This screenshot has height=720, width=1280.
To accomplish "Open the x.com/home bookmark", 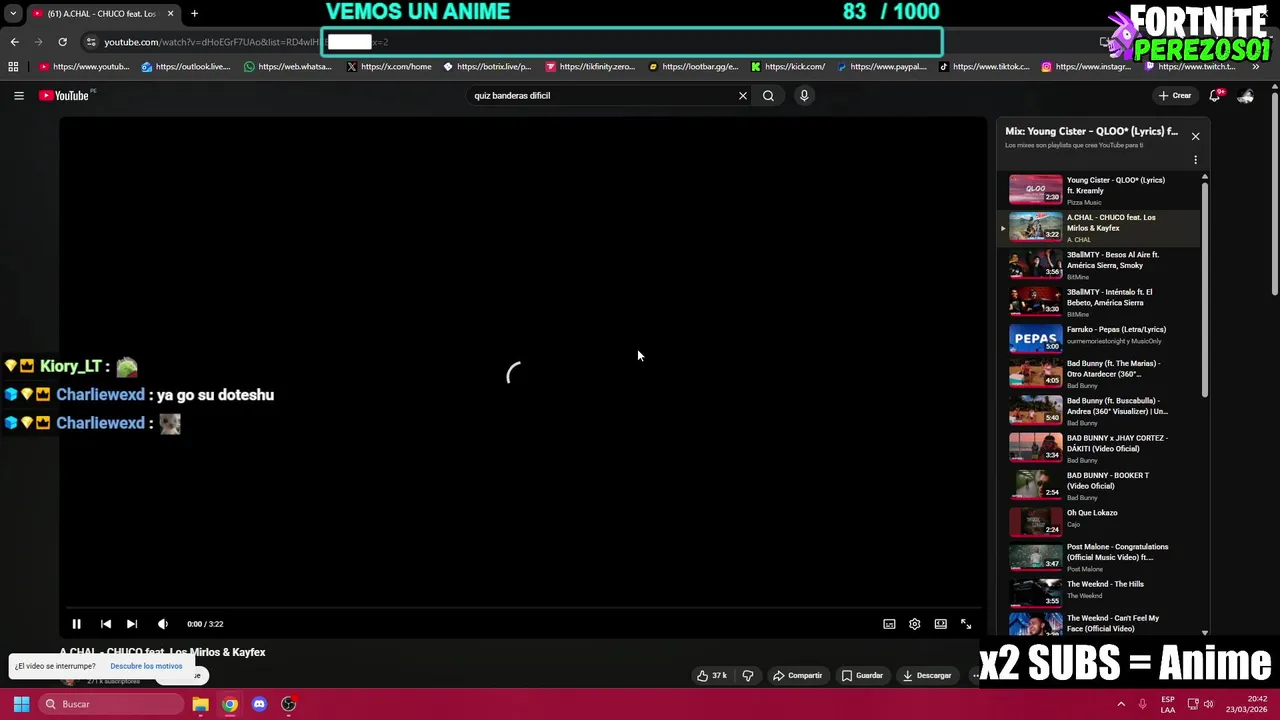I will click(x=389, y=67).
